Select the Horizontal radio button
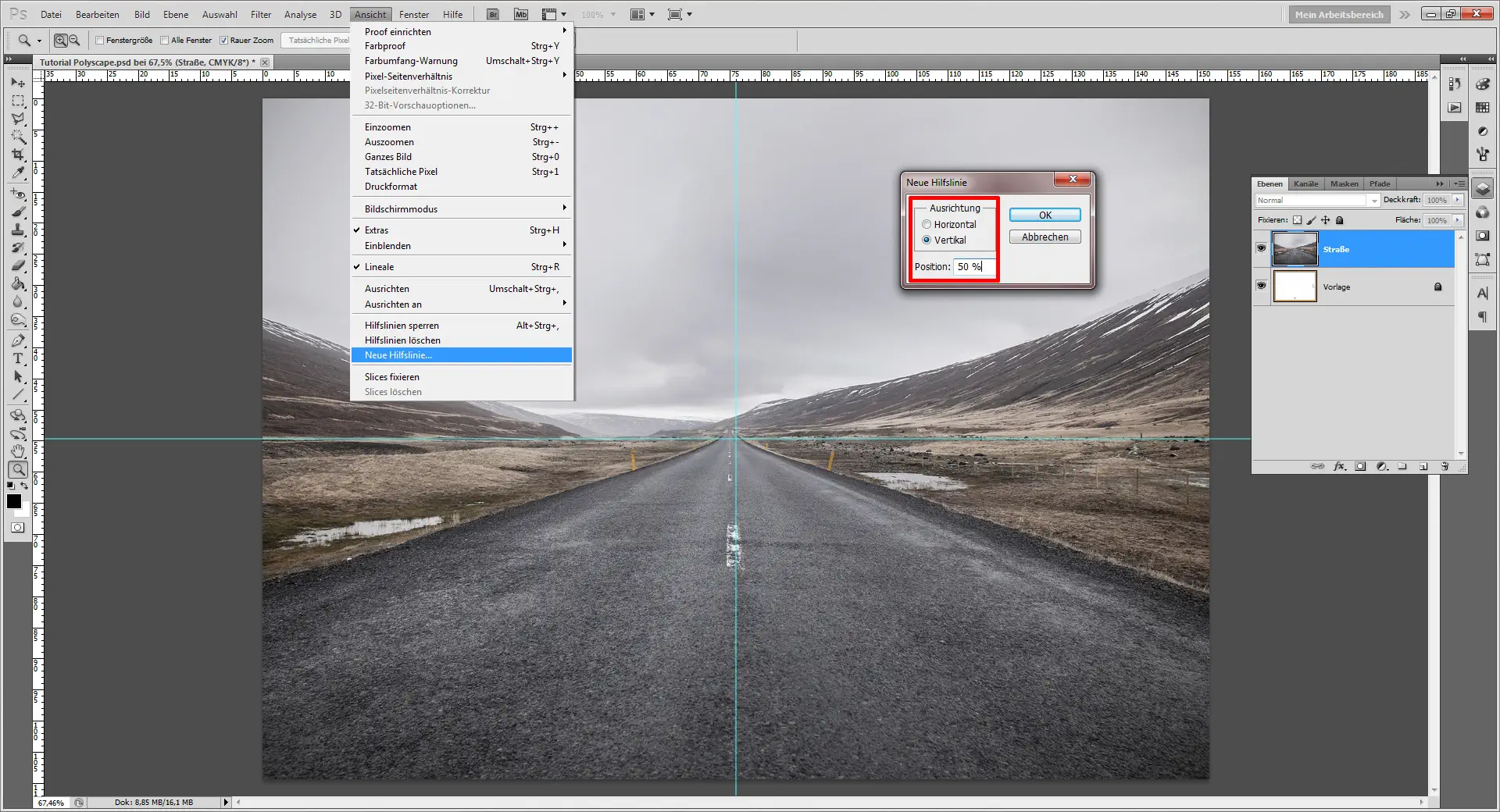This screenshot has height=812, width=1500. coord(927,224)
